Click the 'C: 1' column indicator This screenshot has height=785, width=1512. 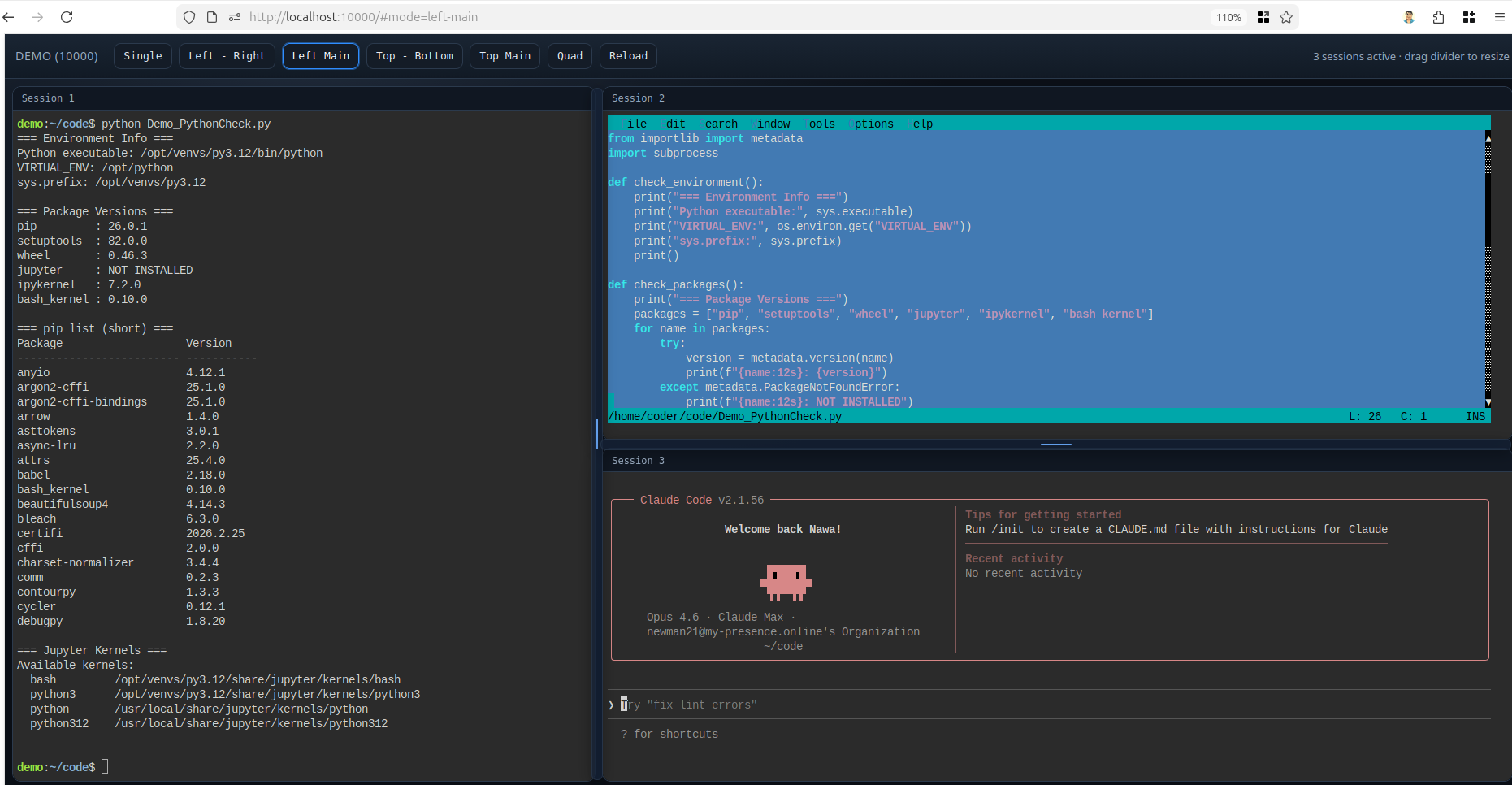[1414, 416]
